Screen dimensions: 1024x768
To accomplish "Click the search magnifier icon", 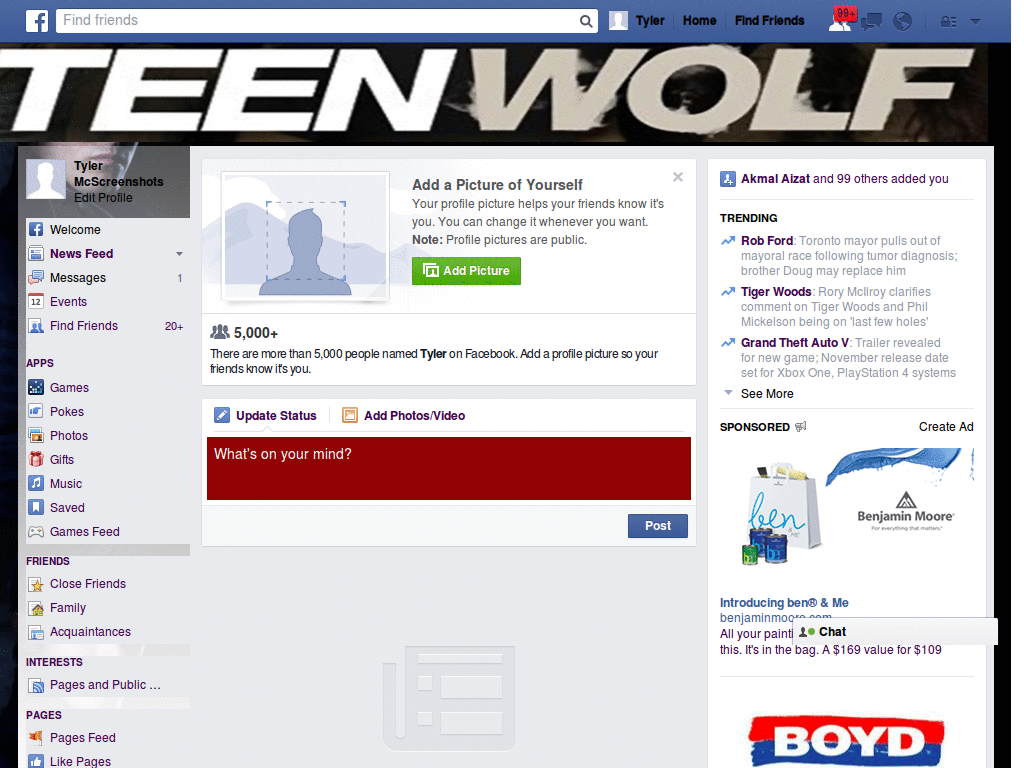I will [586, 21].
